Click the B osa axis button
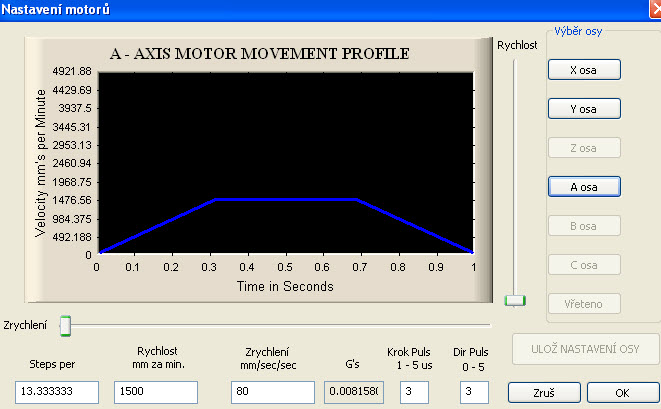The height and width of the screenshot is (409, 661). [x=584, y=226]
